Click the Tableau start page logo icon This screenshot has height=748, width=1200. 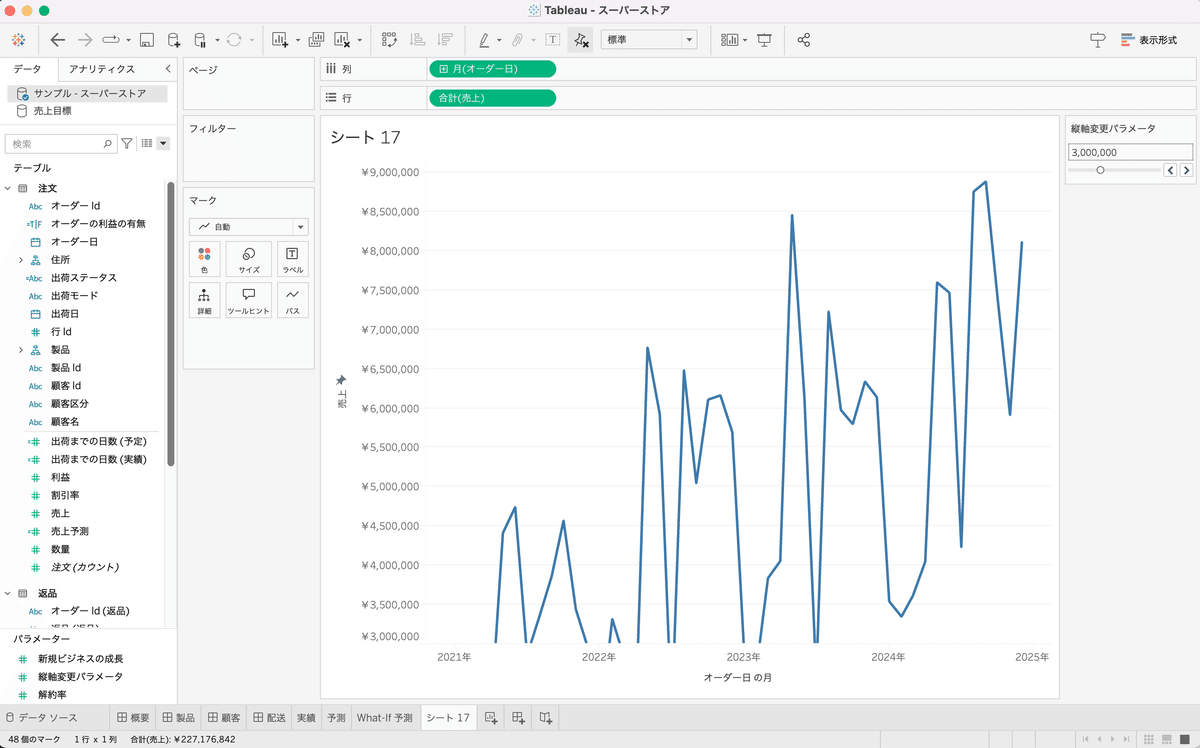[18, 40]
